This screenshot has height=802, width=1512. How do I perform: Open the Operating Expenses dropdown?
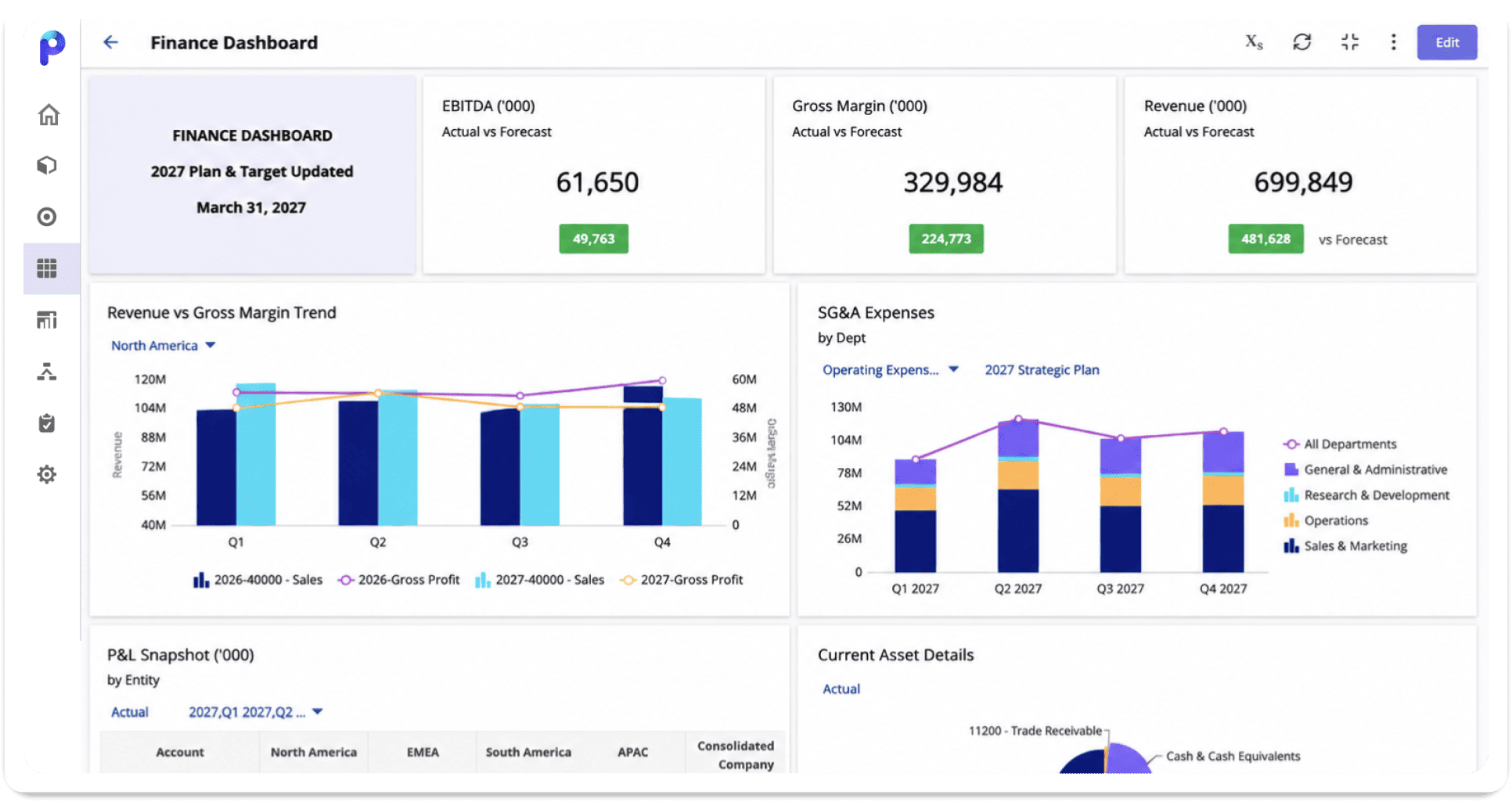coord(891,370)
